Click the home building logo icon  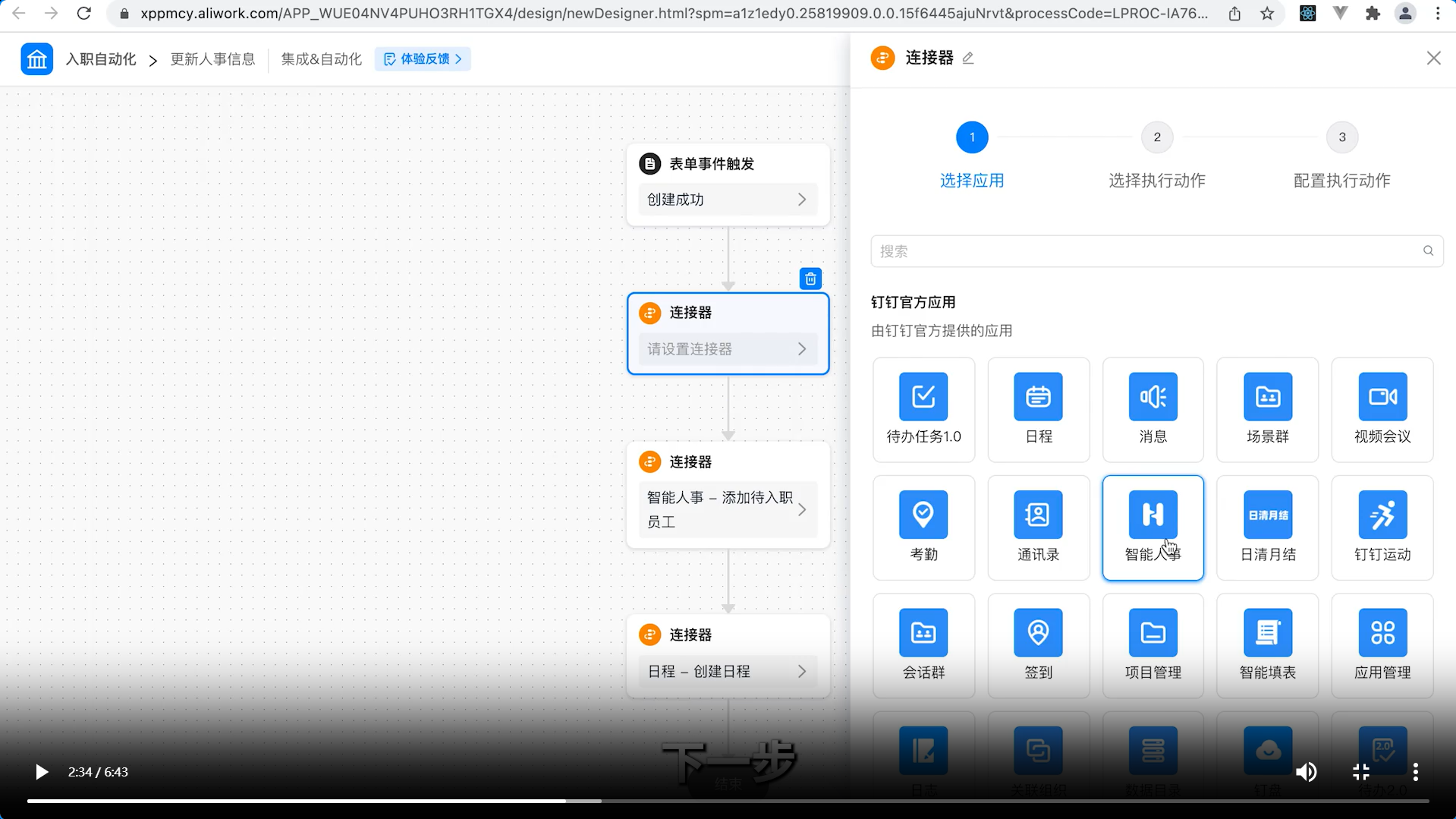tap(36, 58)
